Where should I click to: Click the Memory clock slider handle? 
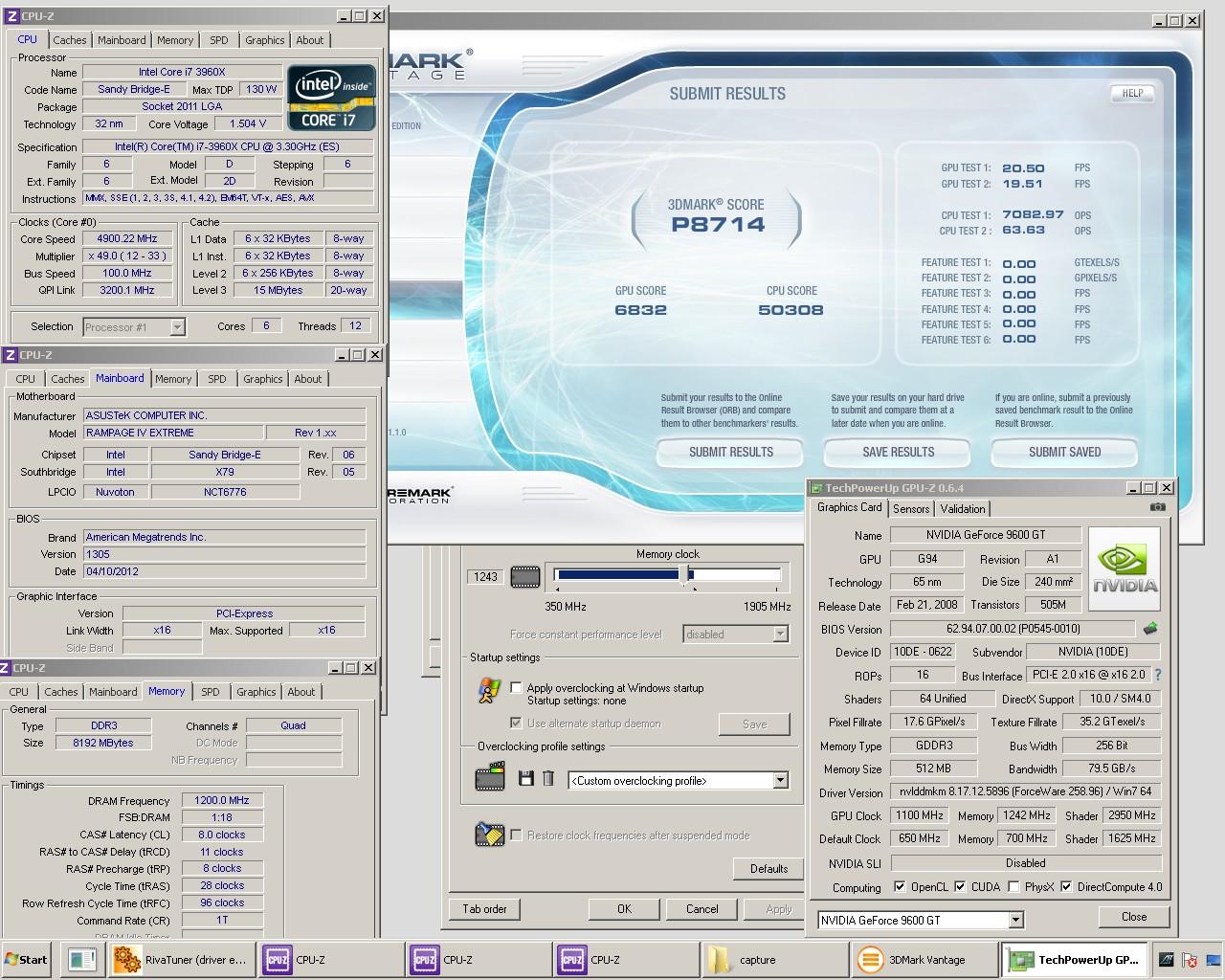click(684, 574)
